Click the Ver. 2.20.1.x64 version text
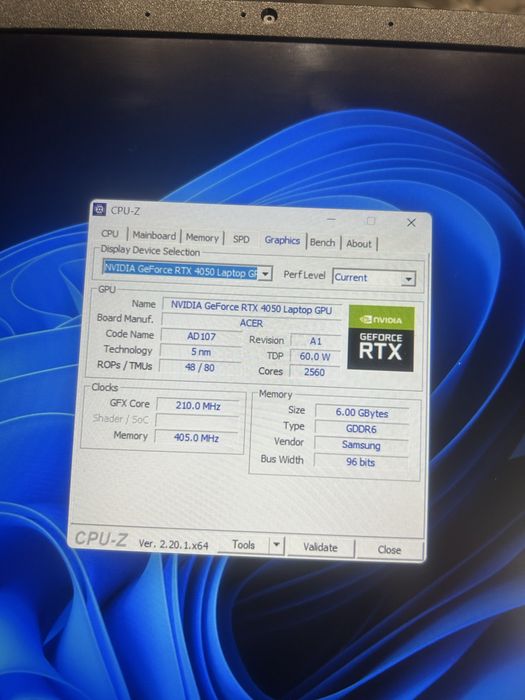The width and height of the screenshot is (525, 700). 173,544
